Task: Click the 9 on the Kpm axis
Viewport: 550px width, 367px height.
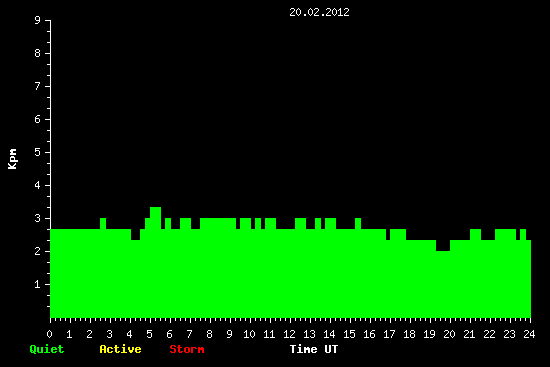Action: pyautogui.click(x=38, y=20)
